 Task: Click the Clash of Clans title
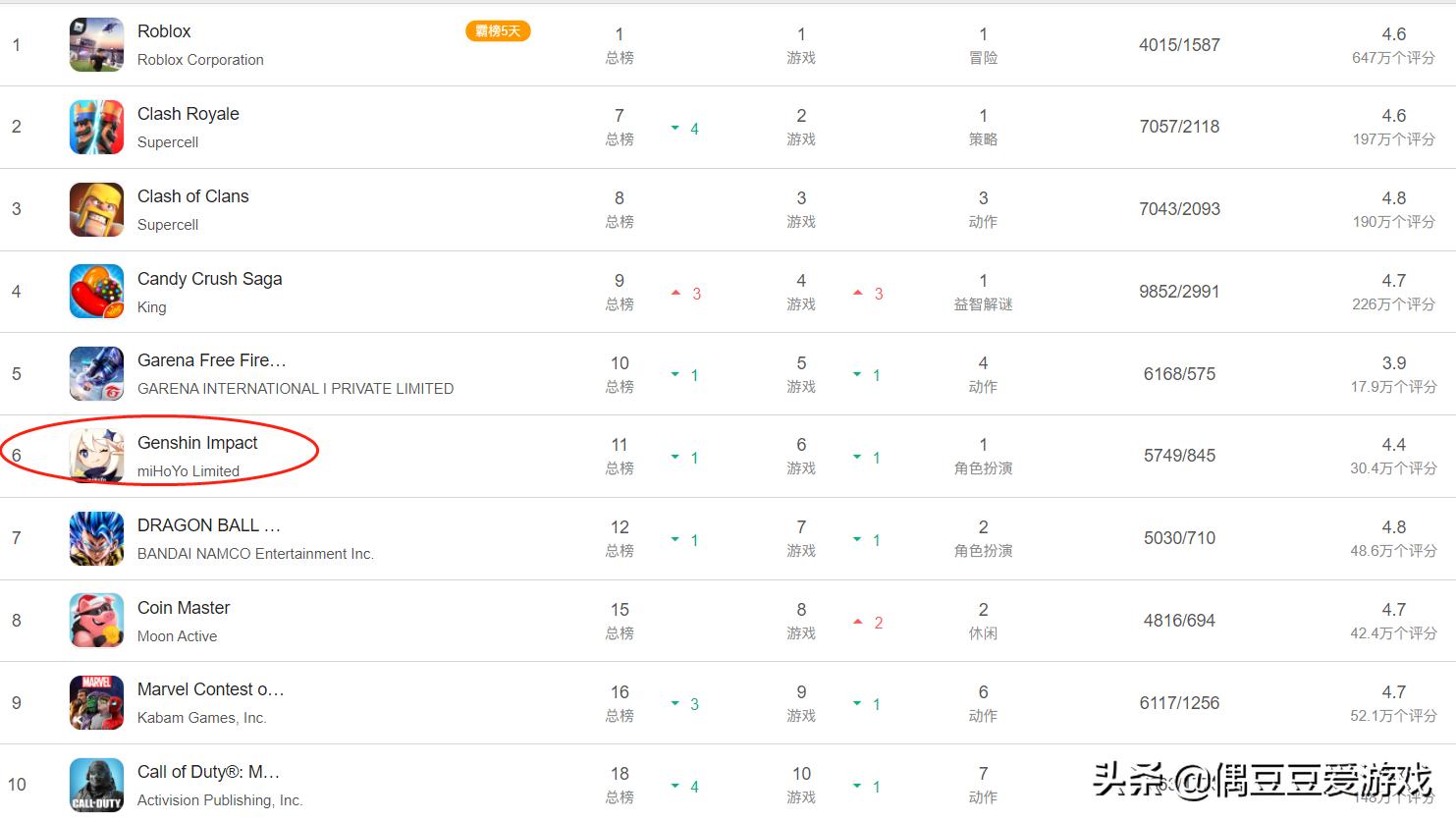tap(193, 196)
